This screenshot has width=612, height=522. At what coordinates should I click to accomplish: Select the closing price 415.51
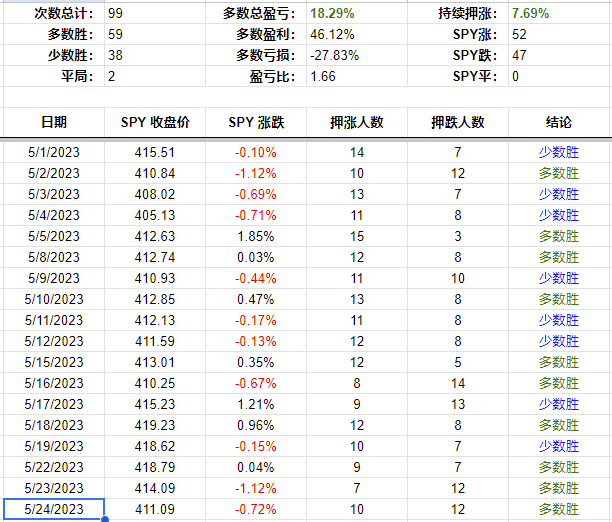coord(155,152)
